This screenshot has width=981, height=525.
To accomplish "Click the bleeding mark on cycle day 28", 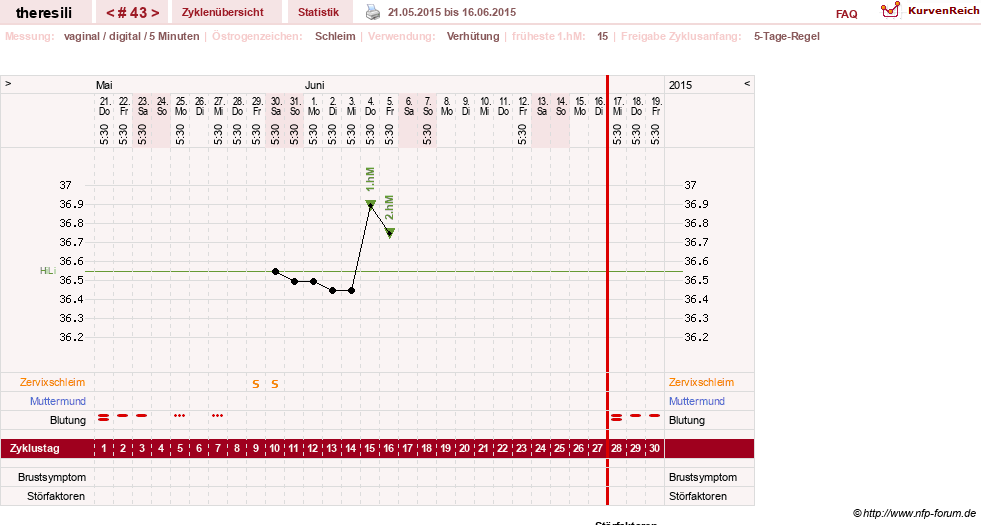I will tap(617, 417).
